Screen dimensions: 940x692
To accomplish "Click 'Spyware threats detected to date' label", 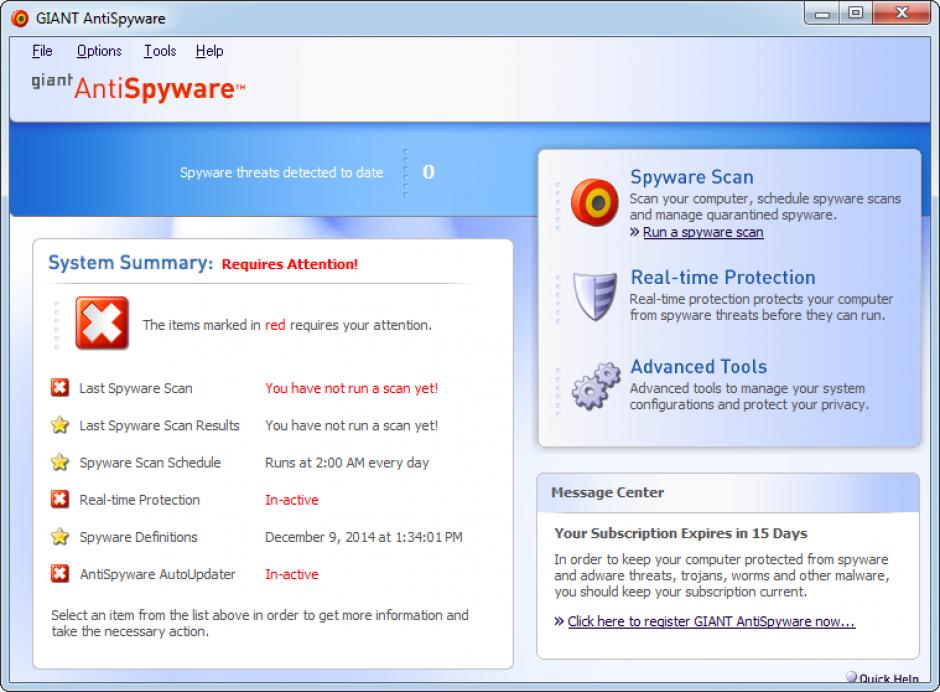I will point(281,173).
